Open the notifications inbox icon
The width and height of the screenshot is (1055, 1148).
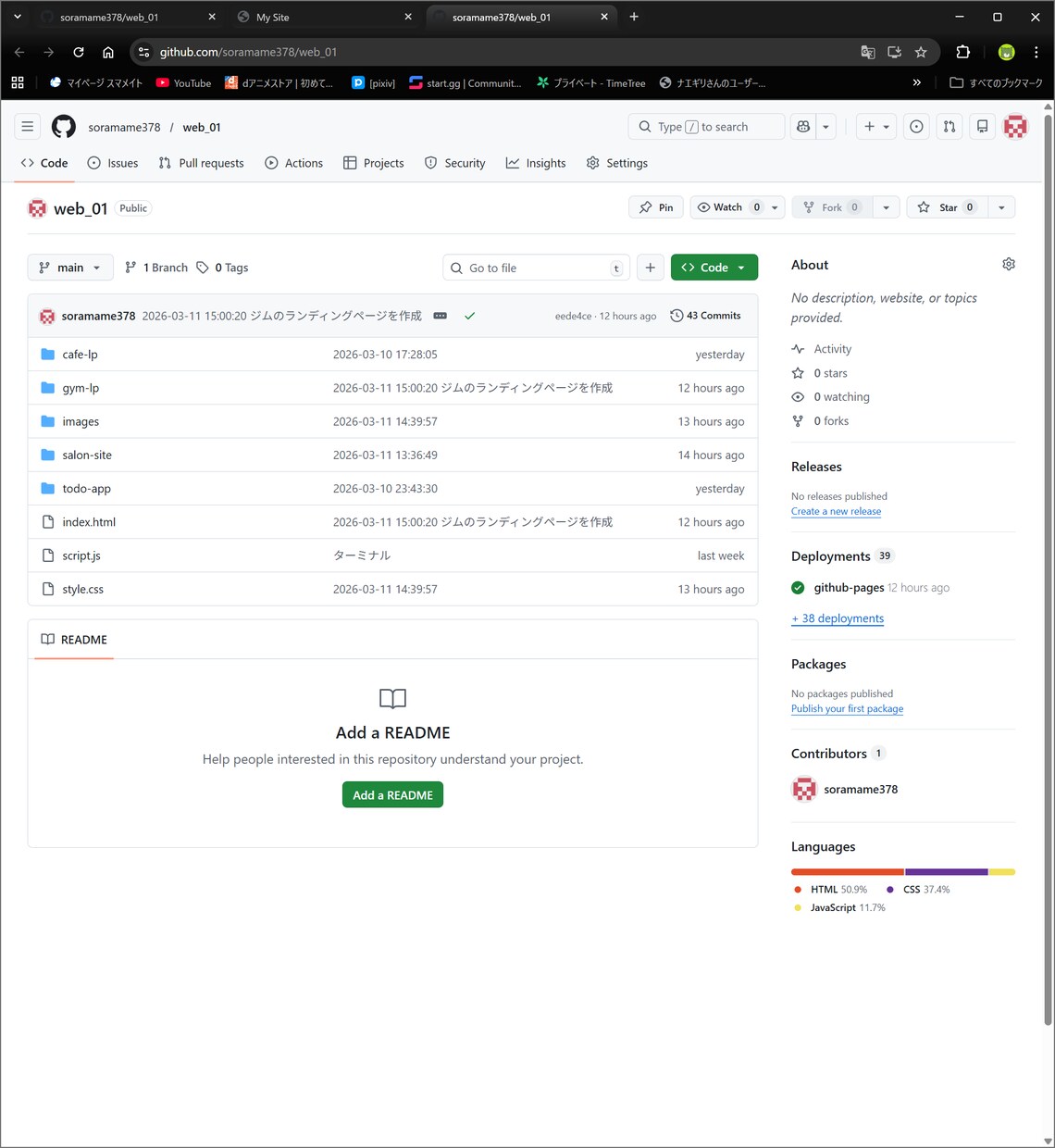[983, 127]
